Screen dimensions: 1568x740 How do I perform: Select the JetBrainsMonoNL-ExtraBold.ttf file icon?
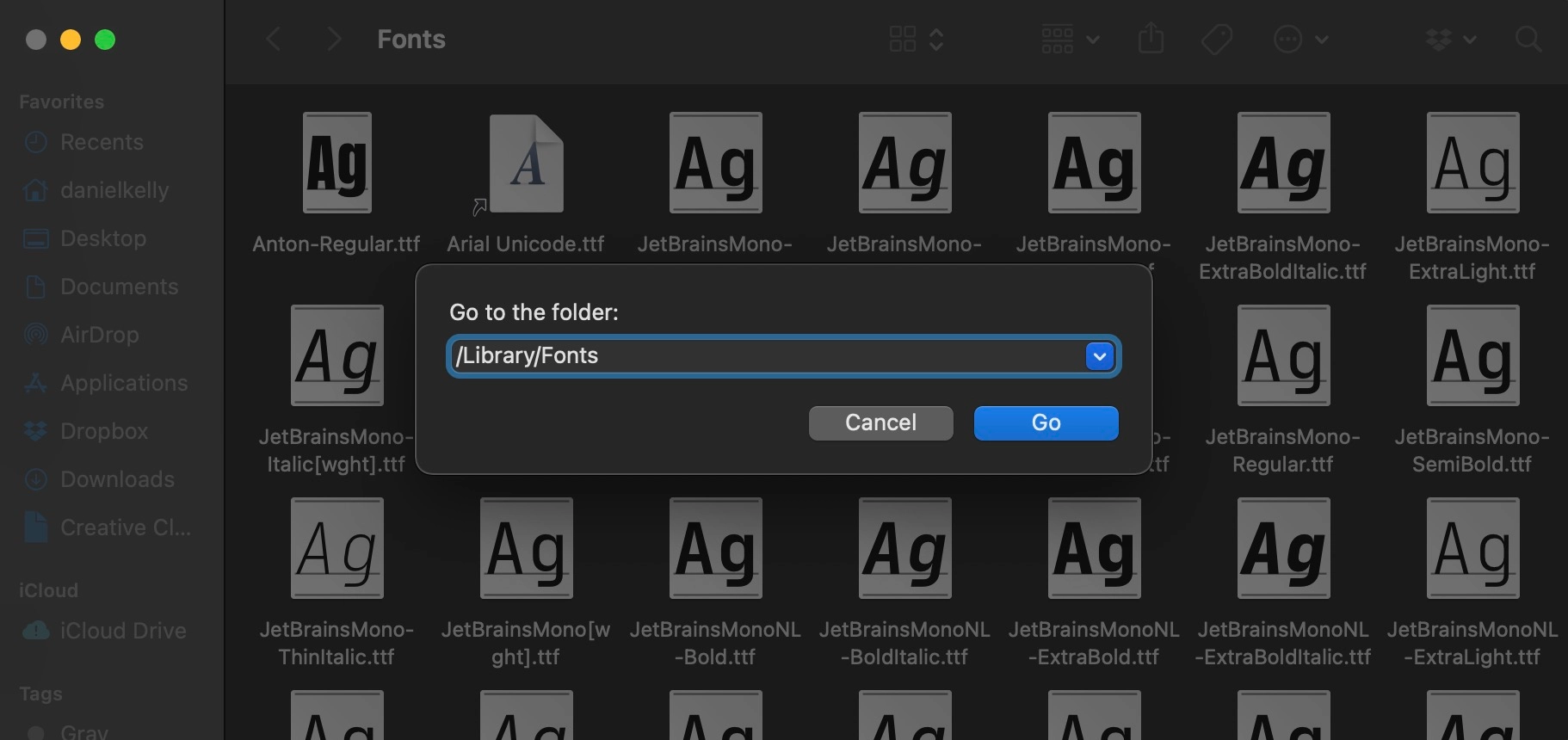(x=1094, y=548)
